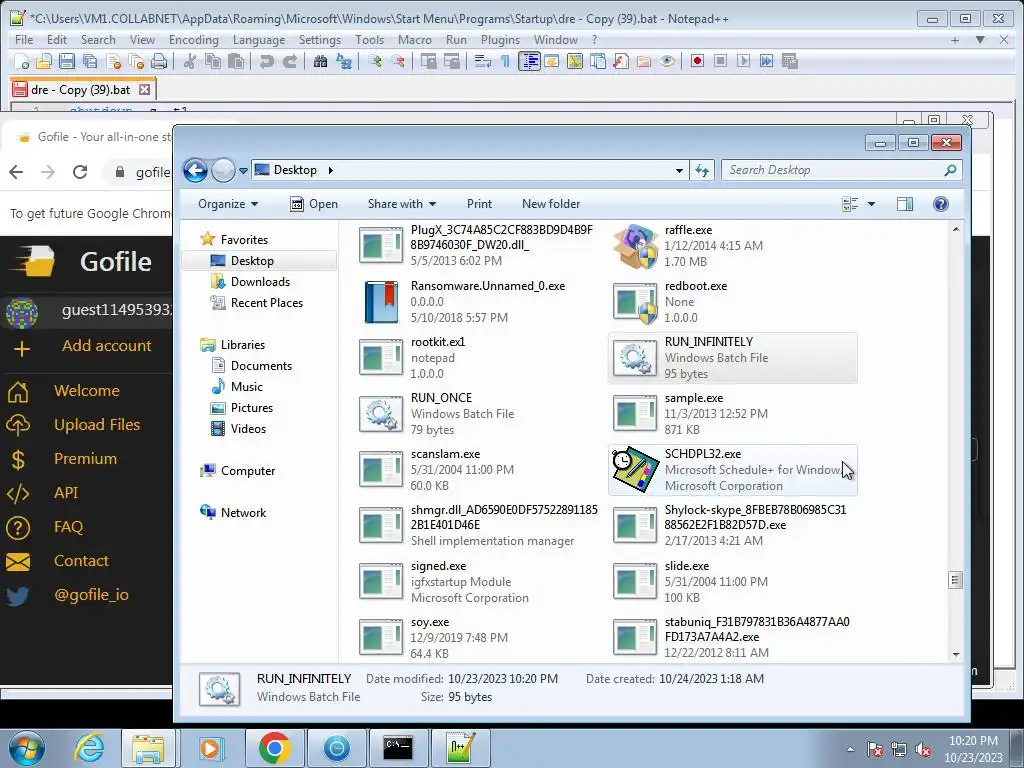Select Network in navigation pane

(243, 513)
